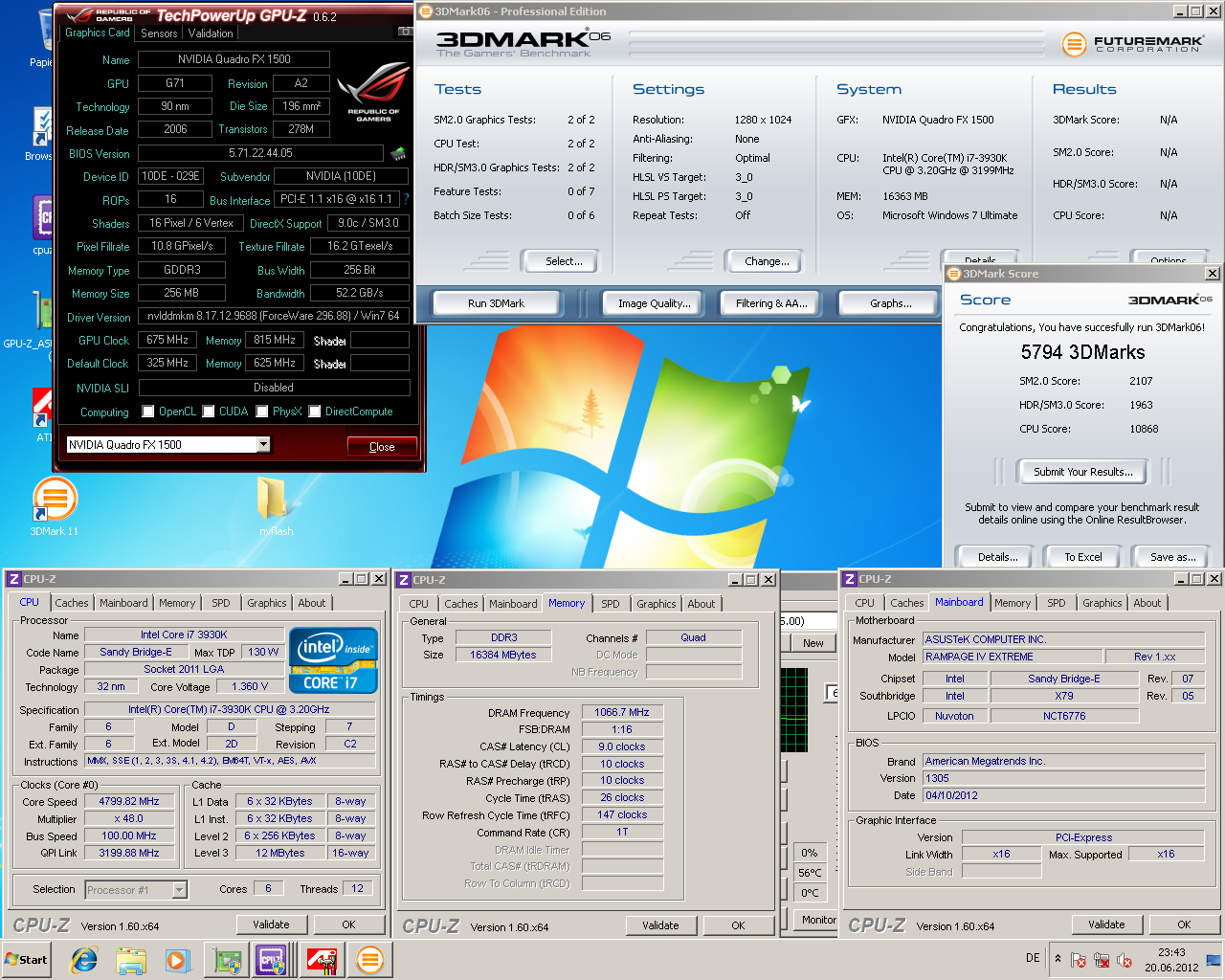Click the Change... settings button
Image resolution: width=1225 pixels, height=980 pixels.
pos(767,261)
